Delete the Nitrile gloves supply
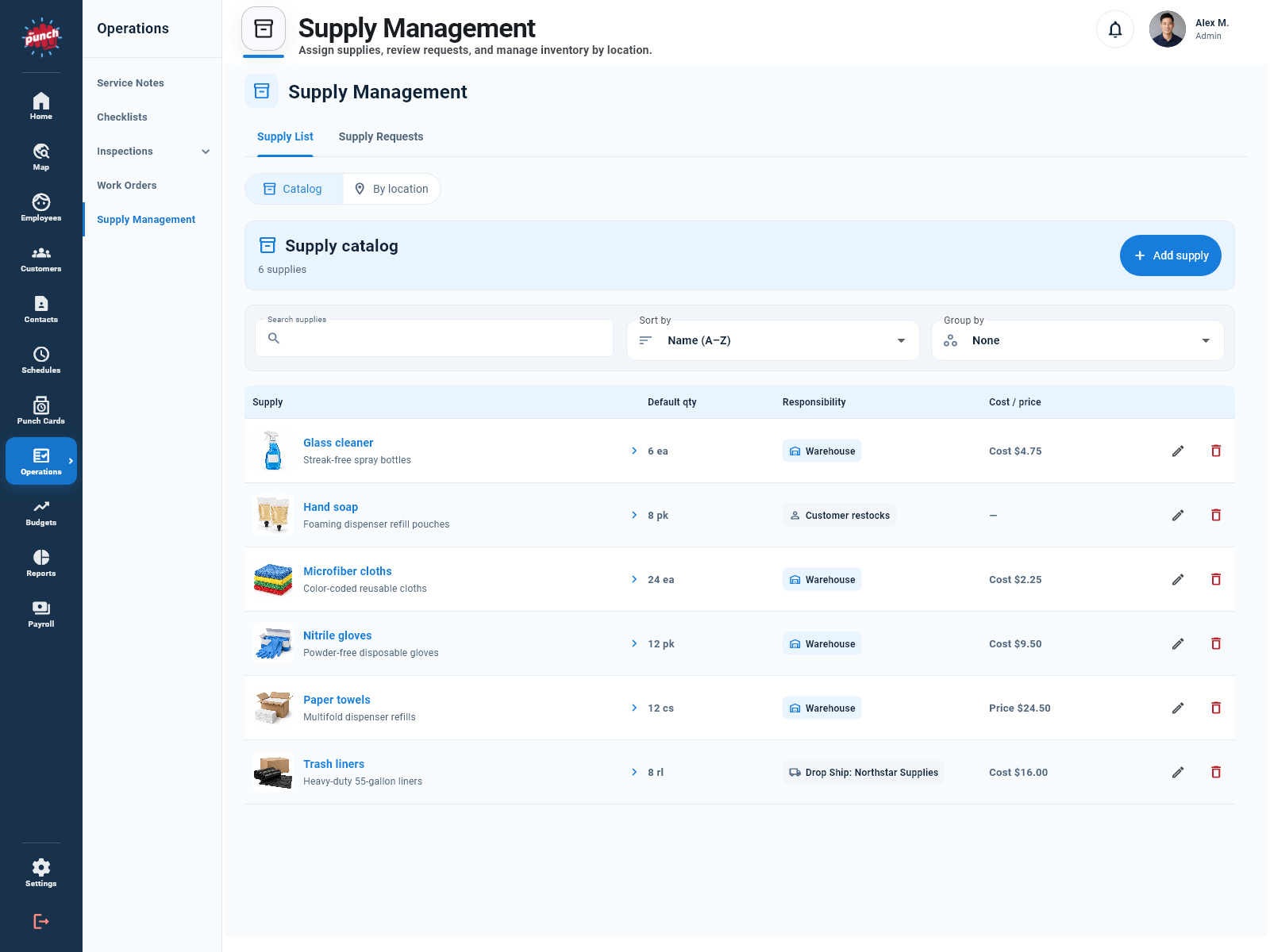The width and height of the screenshot is (1270, 952). click(x=1216, y=643)
